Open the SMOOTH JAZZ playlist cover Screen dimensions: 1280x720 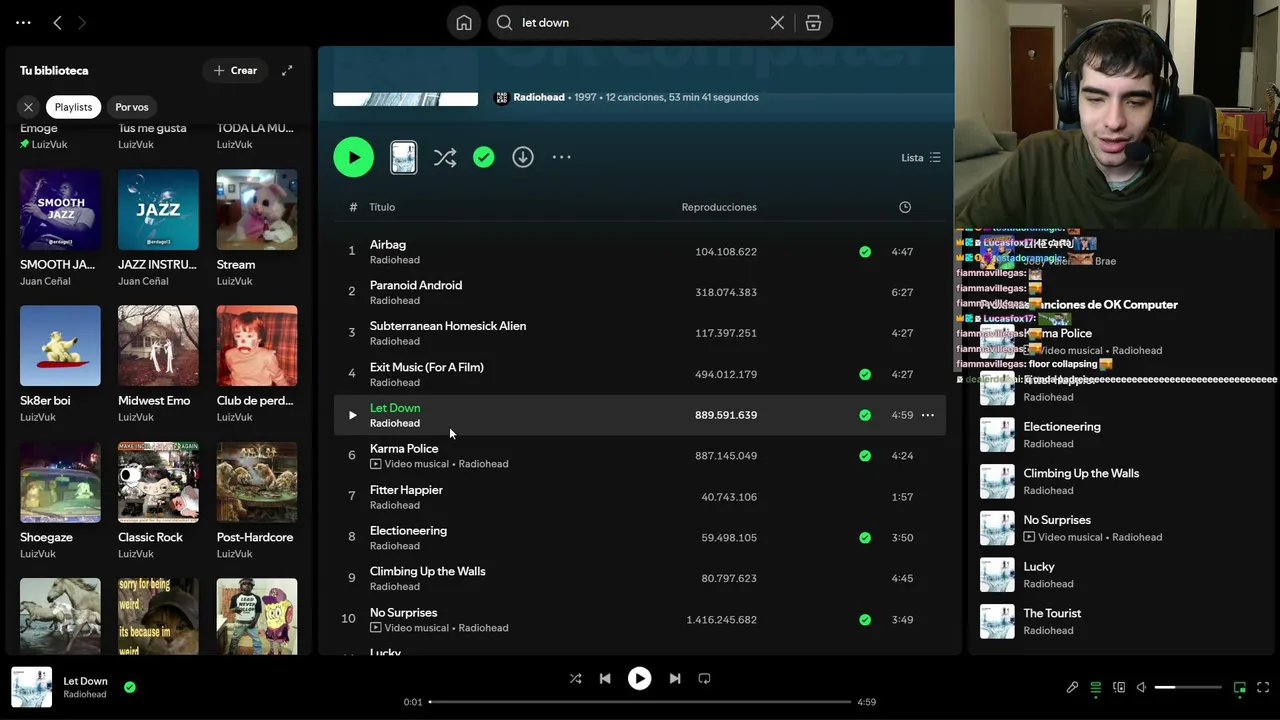(x=60, y=209)
